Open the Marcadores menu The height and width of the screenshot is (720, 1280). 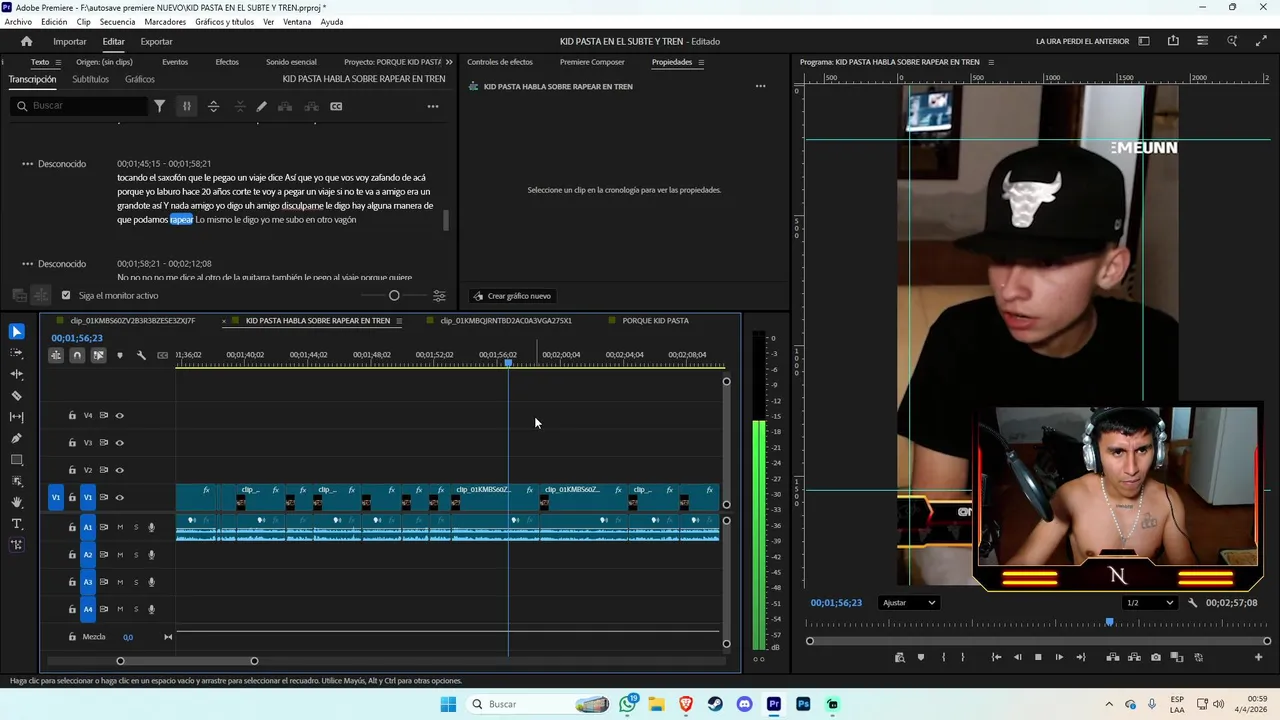(x=165, y=22)
